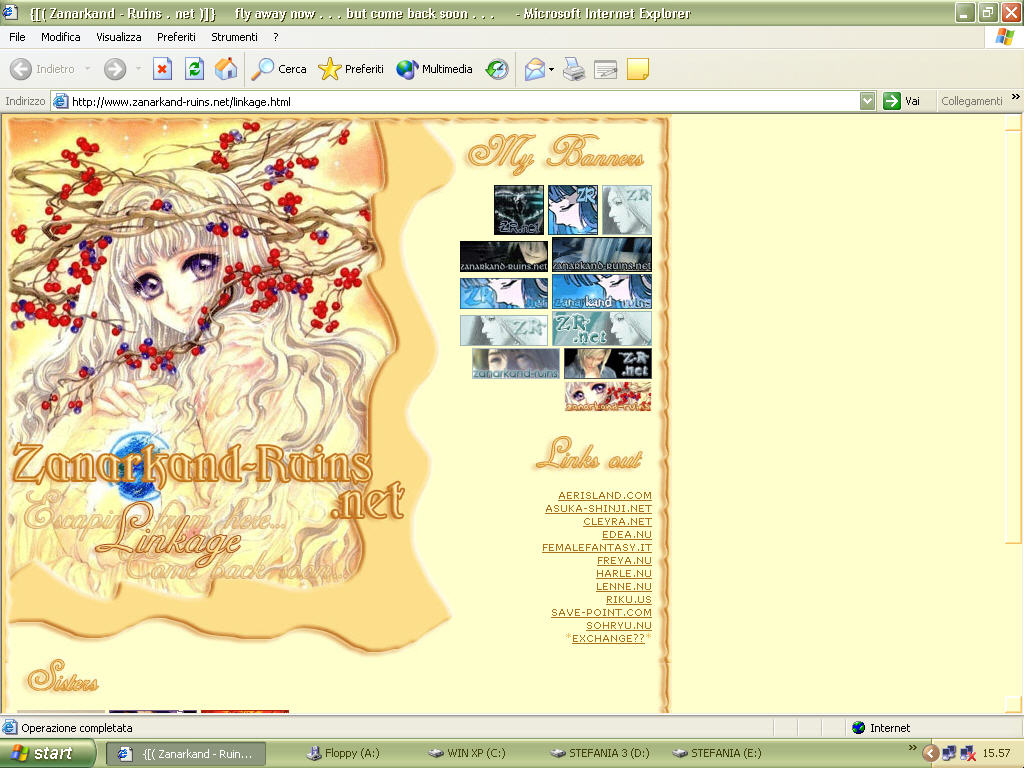Open the SOHRYU.NU link

tap(618, 626)
